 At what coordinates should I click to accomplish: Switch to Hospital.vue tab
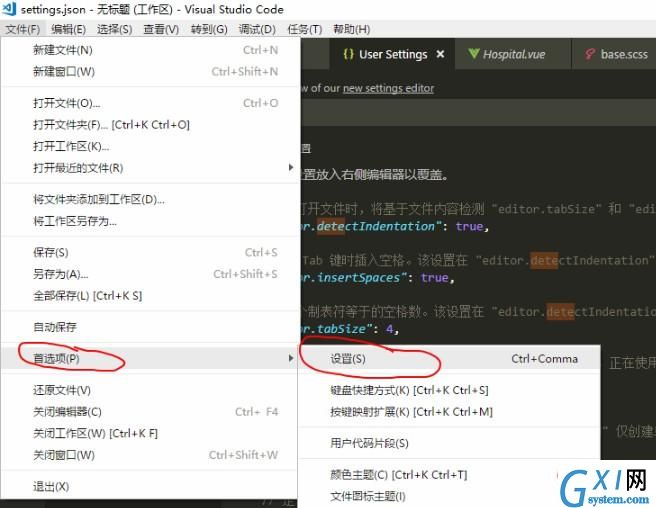coord(513,54)
